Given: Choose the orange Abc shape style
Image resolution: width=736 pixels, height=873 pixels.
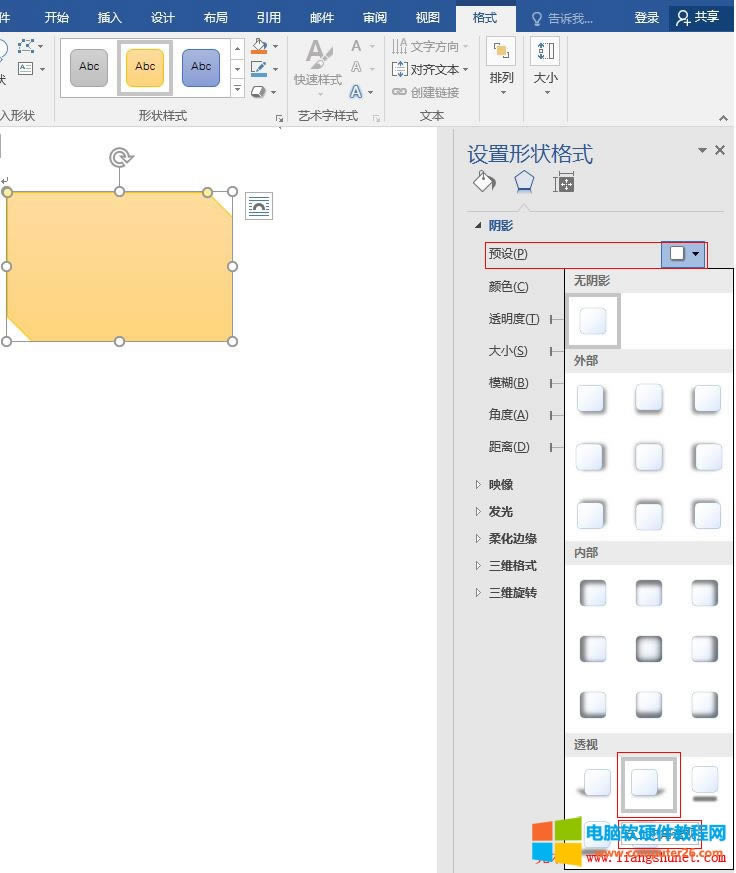Looking at the screenshot, I should pyautogui.click(x=145, y=67).
